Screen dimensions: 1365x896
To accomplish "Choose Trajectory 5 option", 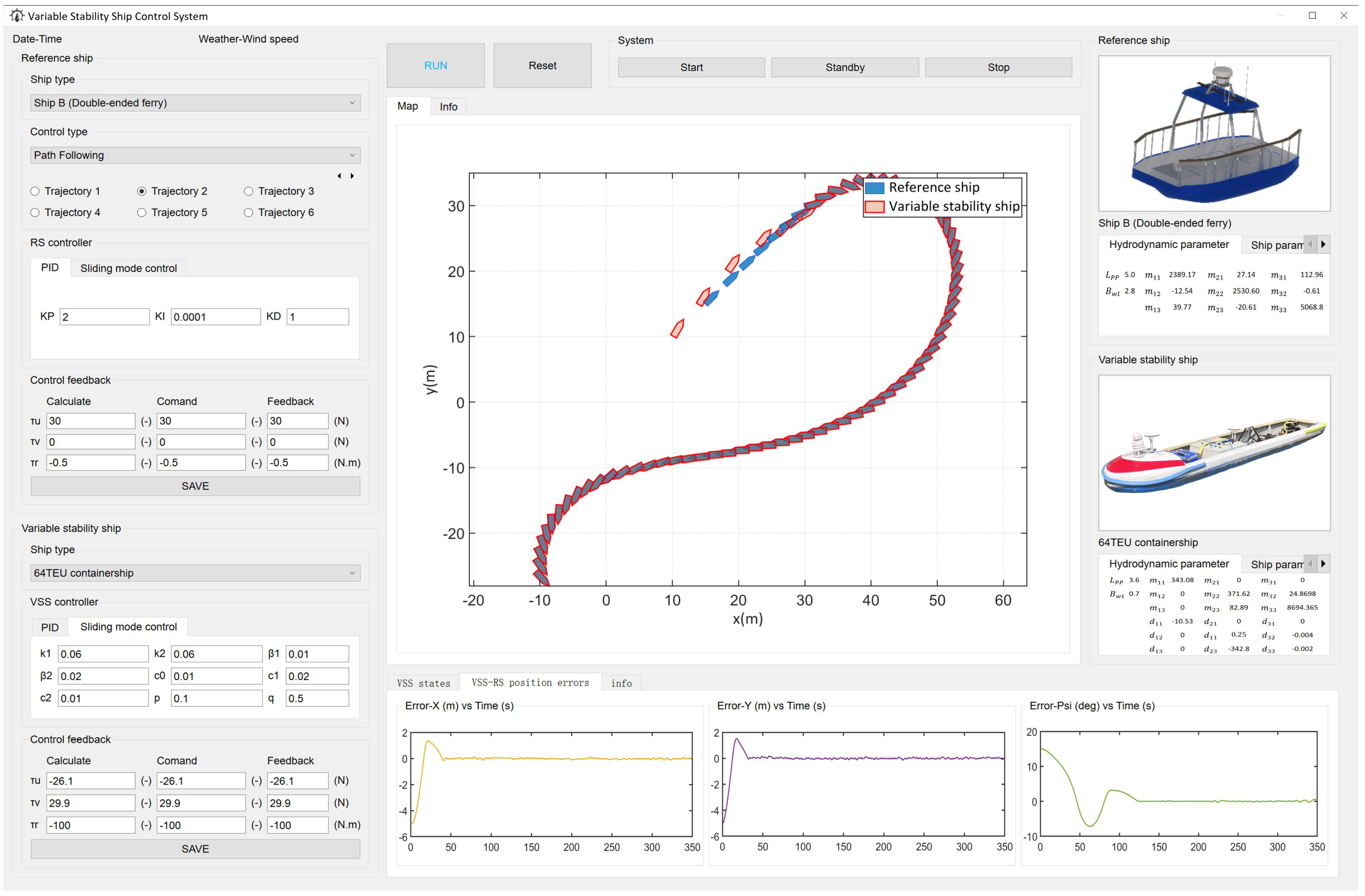I will pyautogui.click(x=142, y=213).
